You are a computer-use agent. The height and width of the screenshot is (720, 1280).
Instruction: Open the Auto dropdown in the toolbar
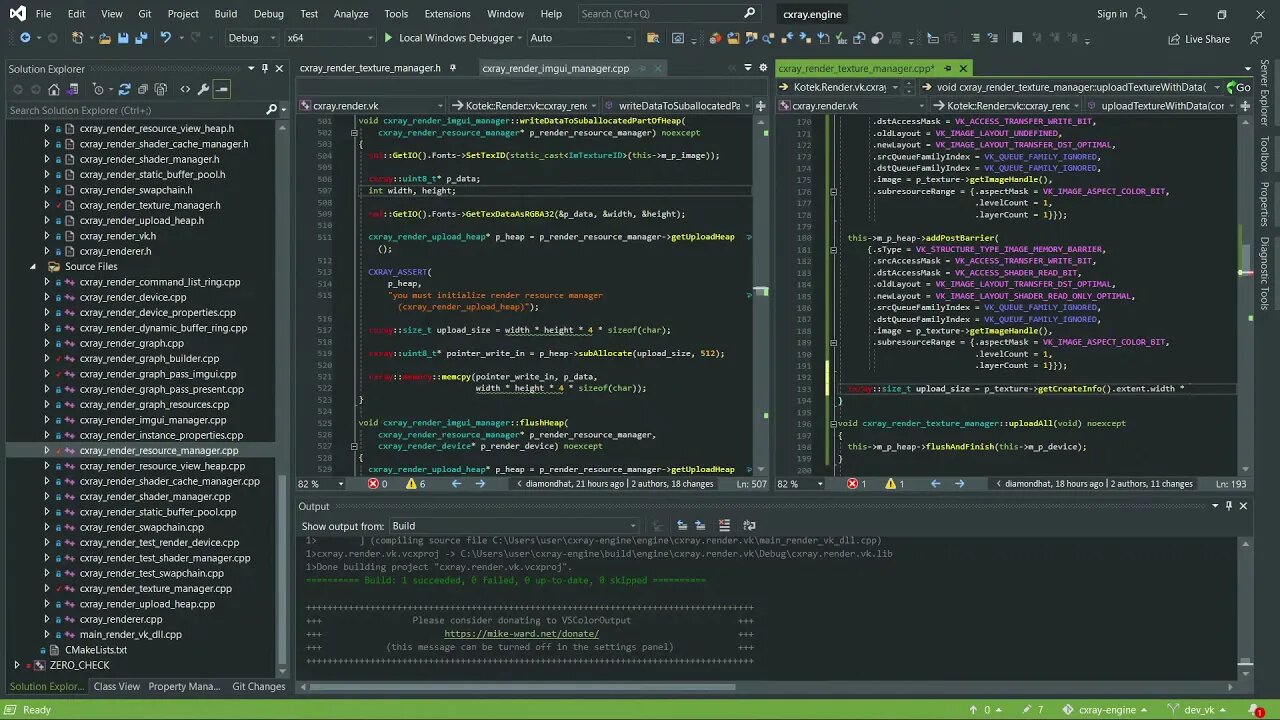581,38
